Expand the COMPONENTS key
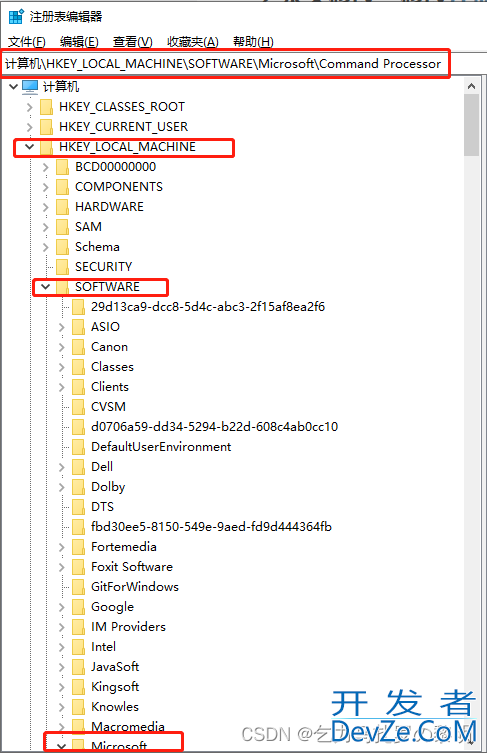The width and height of the screenshot is (487, 753). (x=46, y=187)
